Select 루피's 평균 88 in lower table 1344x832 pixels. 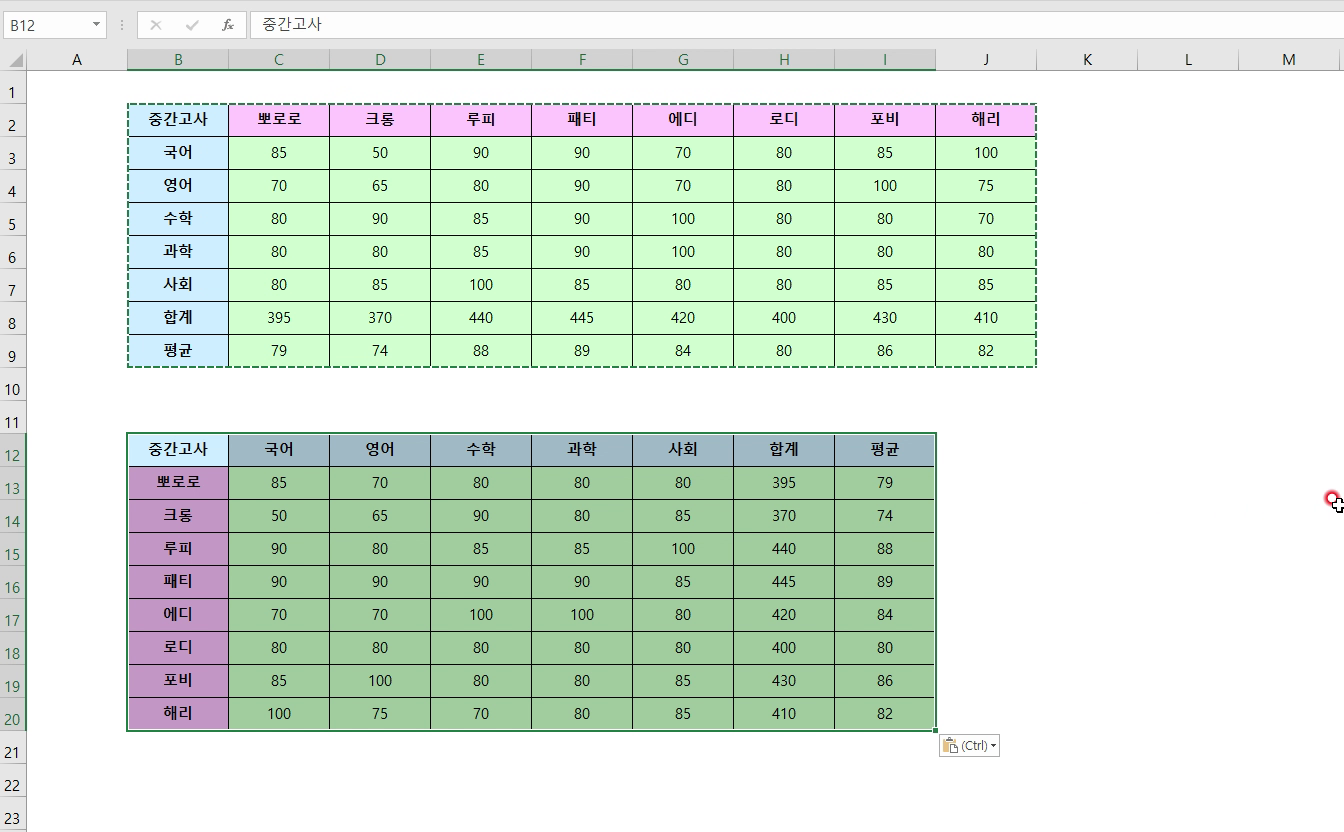tap(885, 549)
